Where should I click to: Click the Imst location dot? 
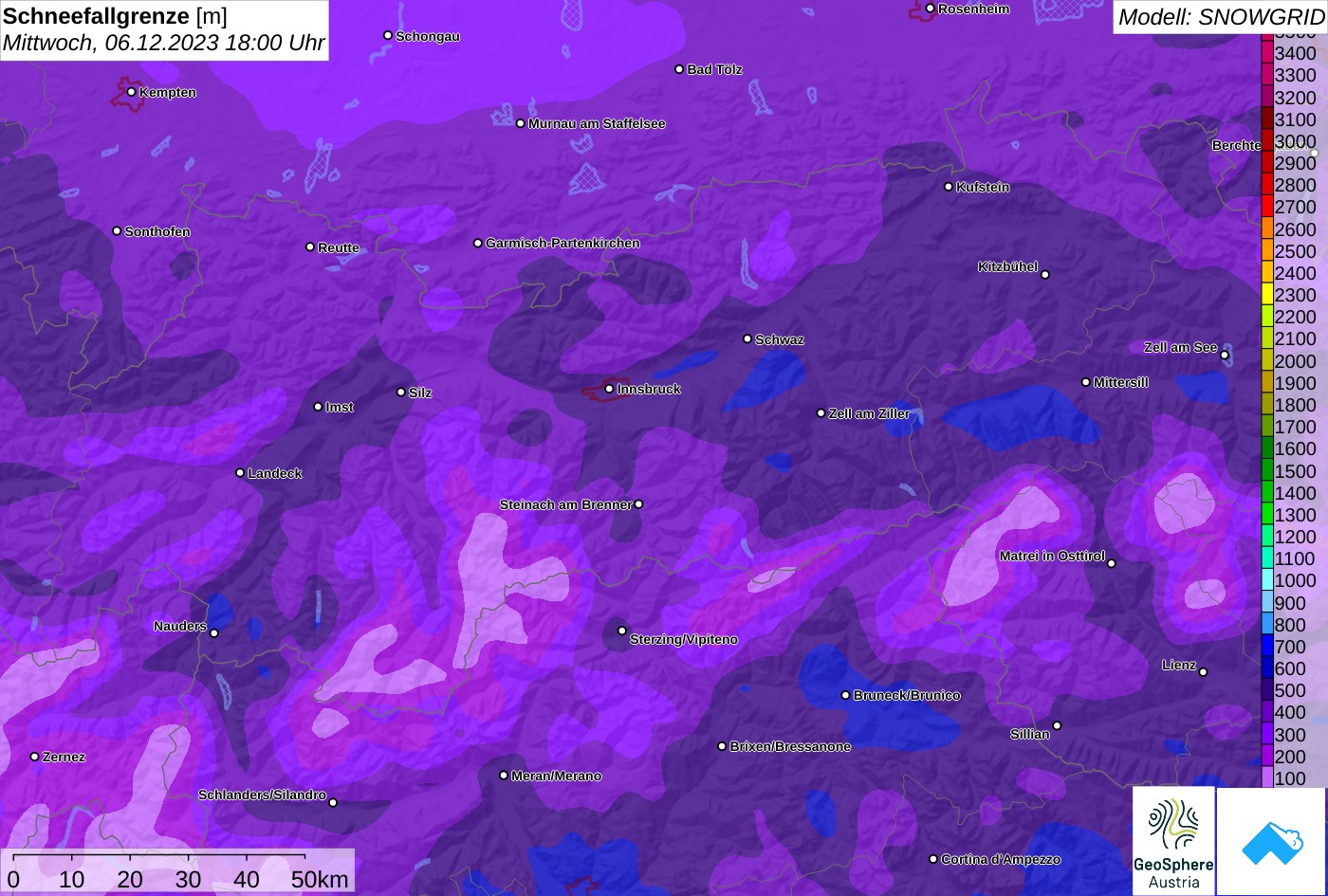point(318,407)
